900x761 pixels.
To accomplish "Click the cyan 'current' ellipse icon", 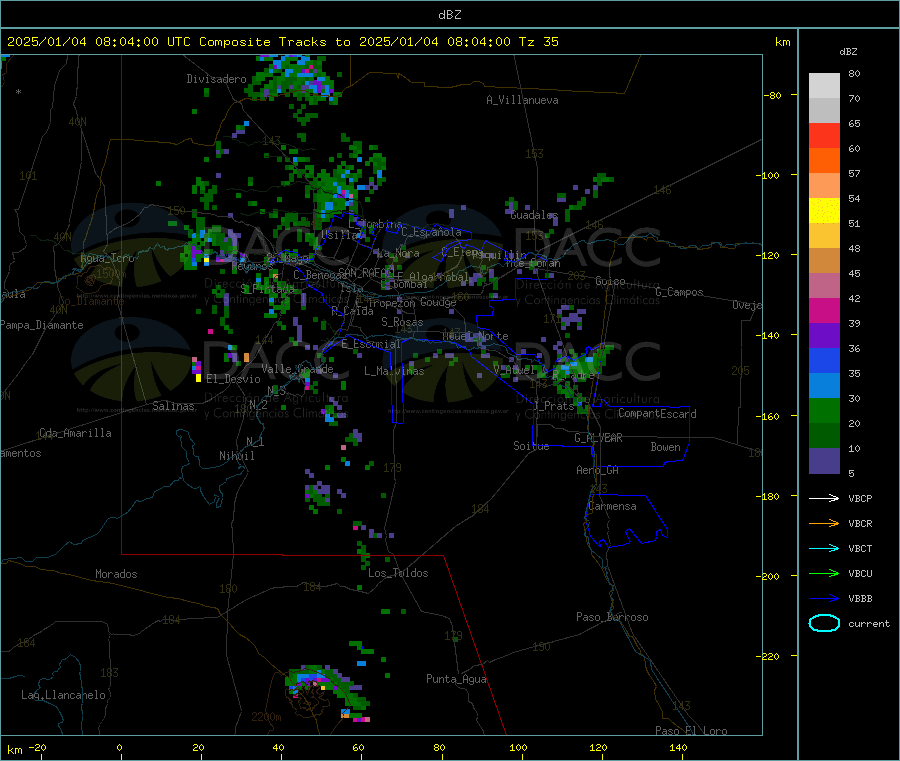I will point(824,623).
